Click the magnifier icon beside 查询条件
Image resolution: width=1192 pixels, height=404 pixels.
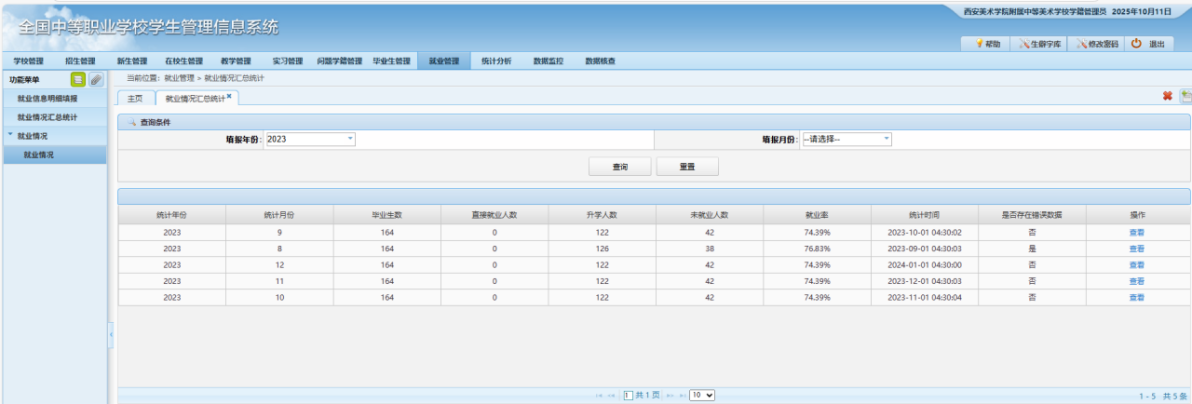(x=131, y=122)
